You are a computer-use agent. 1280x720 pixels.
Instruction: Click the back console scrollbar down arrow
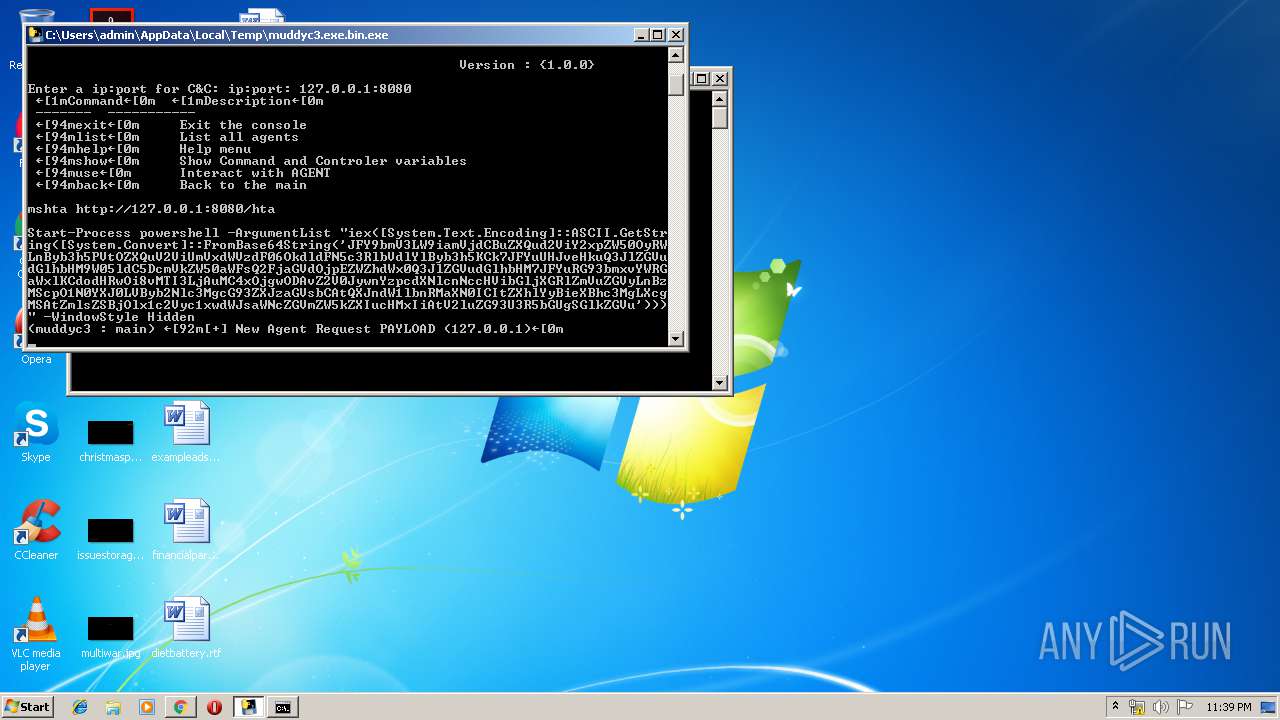719,383
